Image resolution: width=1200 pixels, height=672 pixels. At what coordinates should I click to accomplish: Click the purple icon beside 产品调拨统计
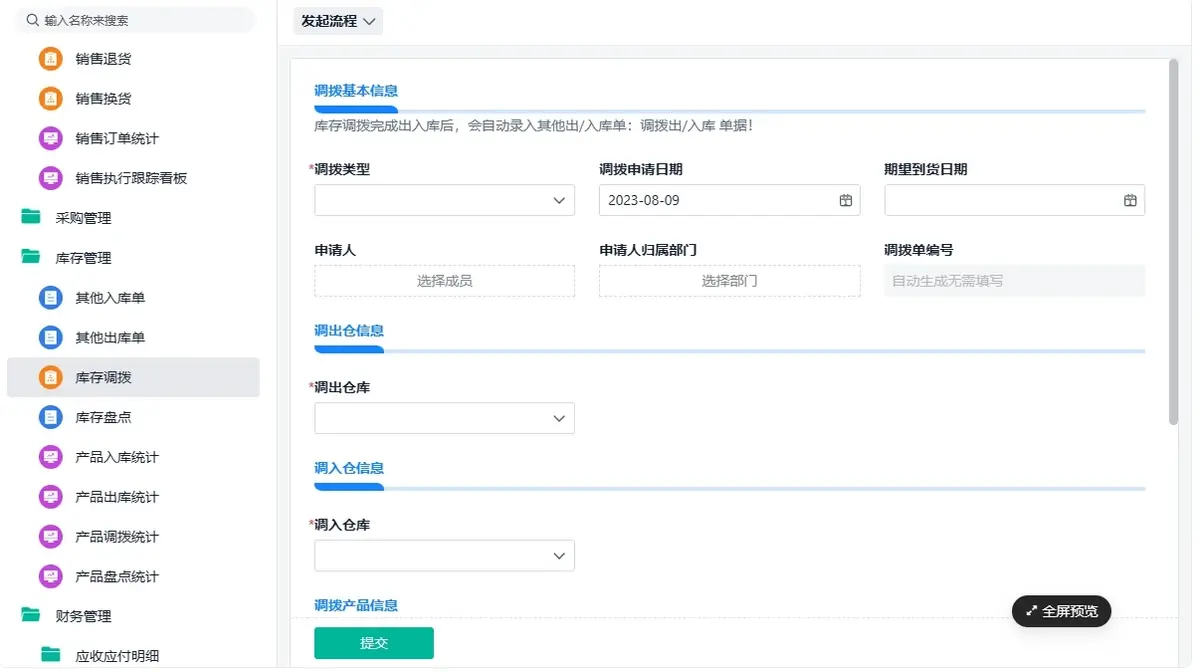point(50,537)
